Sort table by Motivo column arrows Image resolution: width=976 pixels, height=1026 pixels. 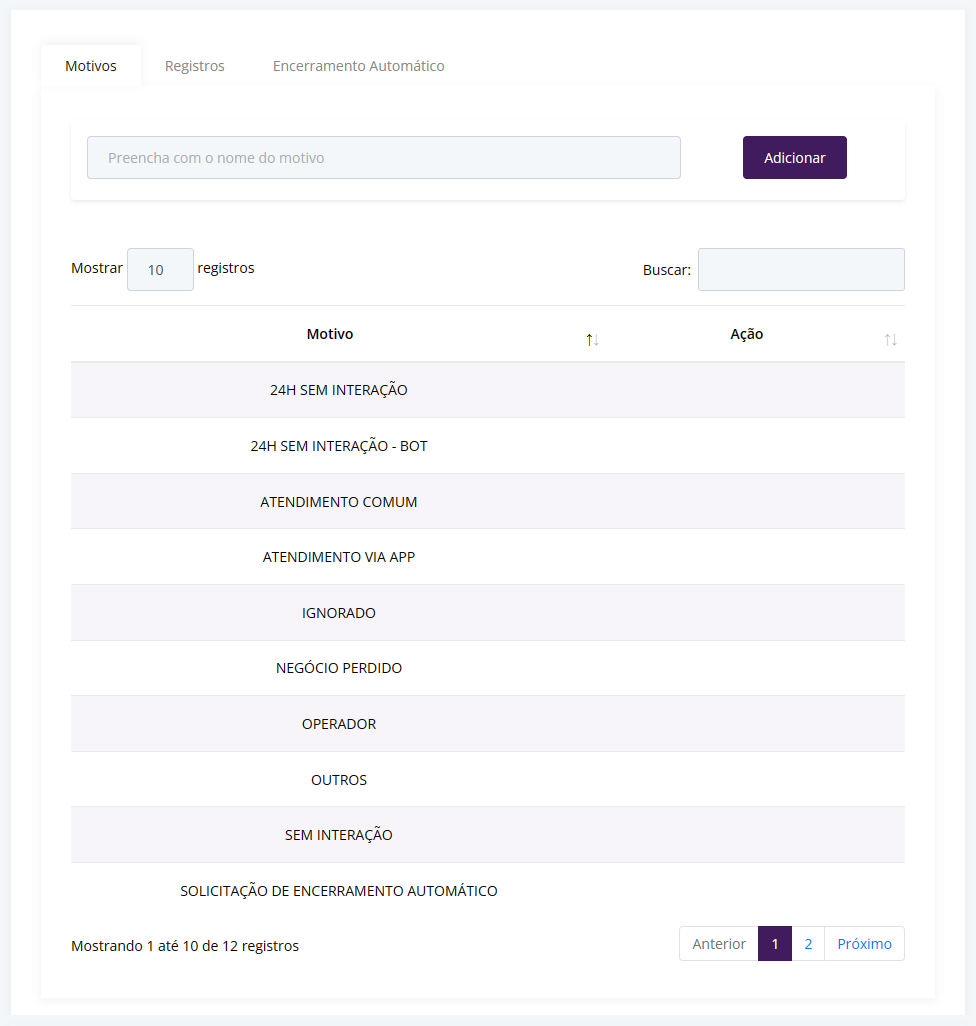click(x=592, y=340)
